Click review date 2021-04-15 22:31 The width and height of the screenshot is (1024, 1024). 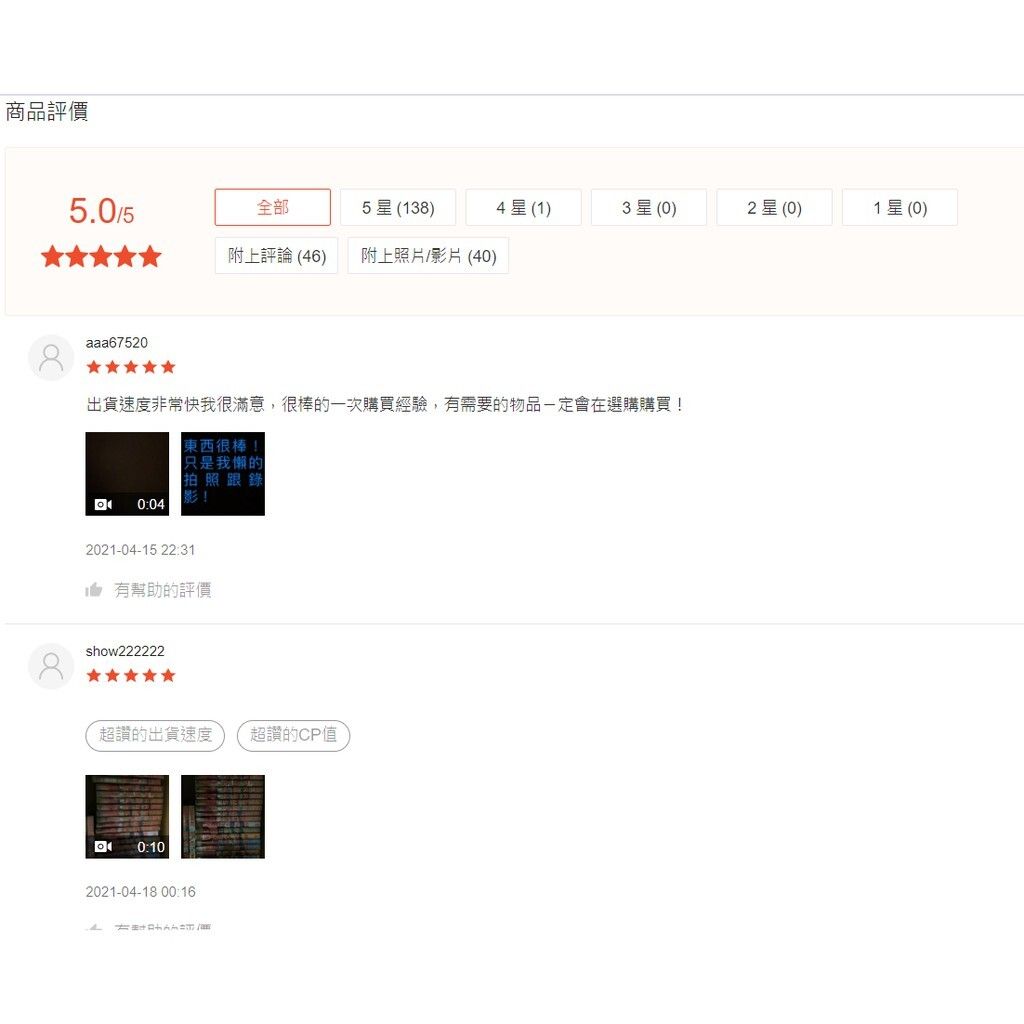(x=140, y=550)
